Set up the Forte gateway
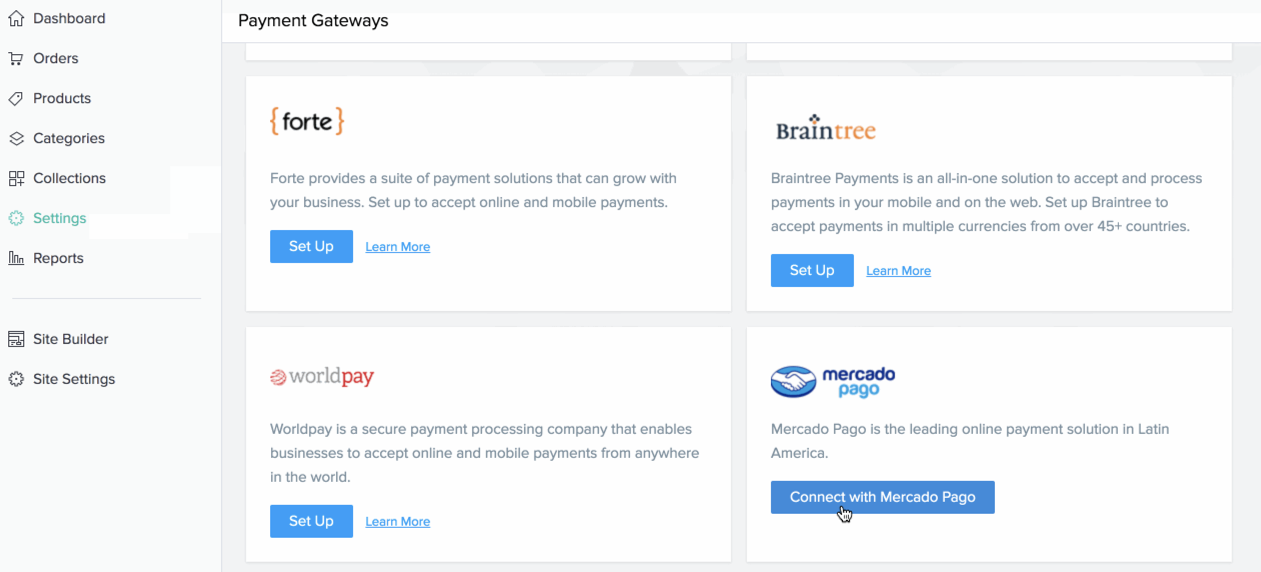 tap(311, 246)
